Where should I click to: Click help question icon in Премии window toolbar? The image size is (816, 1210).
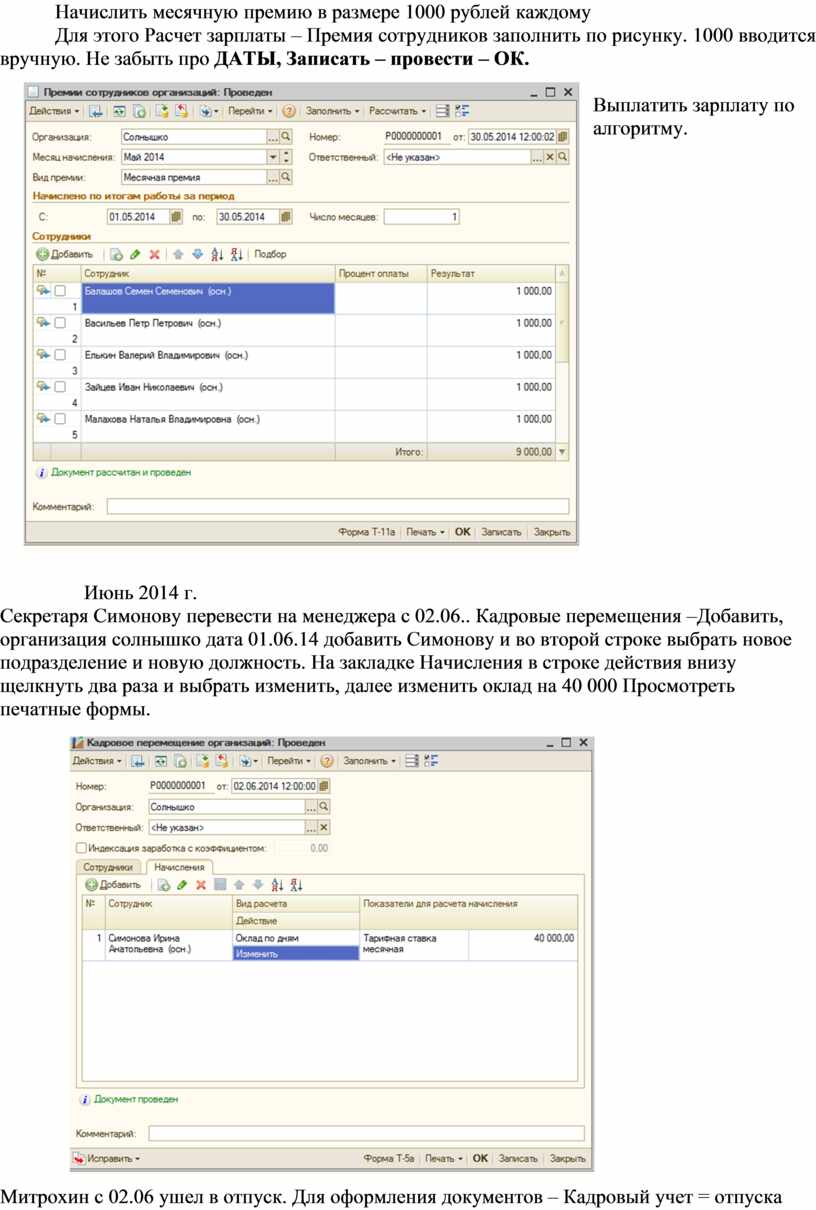pyautogui.click(x=289, y=111)
